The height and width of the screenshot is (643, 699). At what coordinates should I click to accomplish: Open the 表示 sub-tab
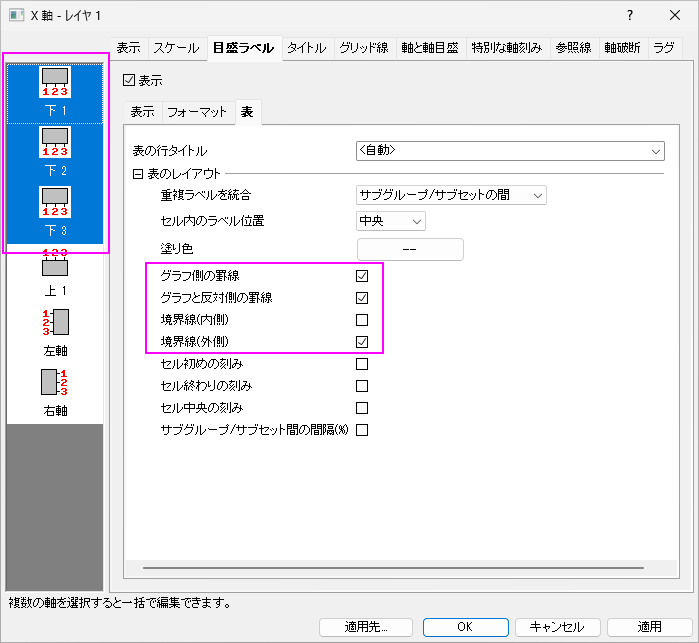coord(142,112)
